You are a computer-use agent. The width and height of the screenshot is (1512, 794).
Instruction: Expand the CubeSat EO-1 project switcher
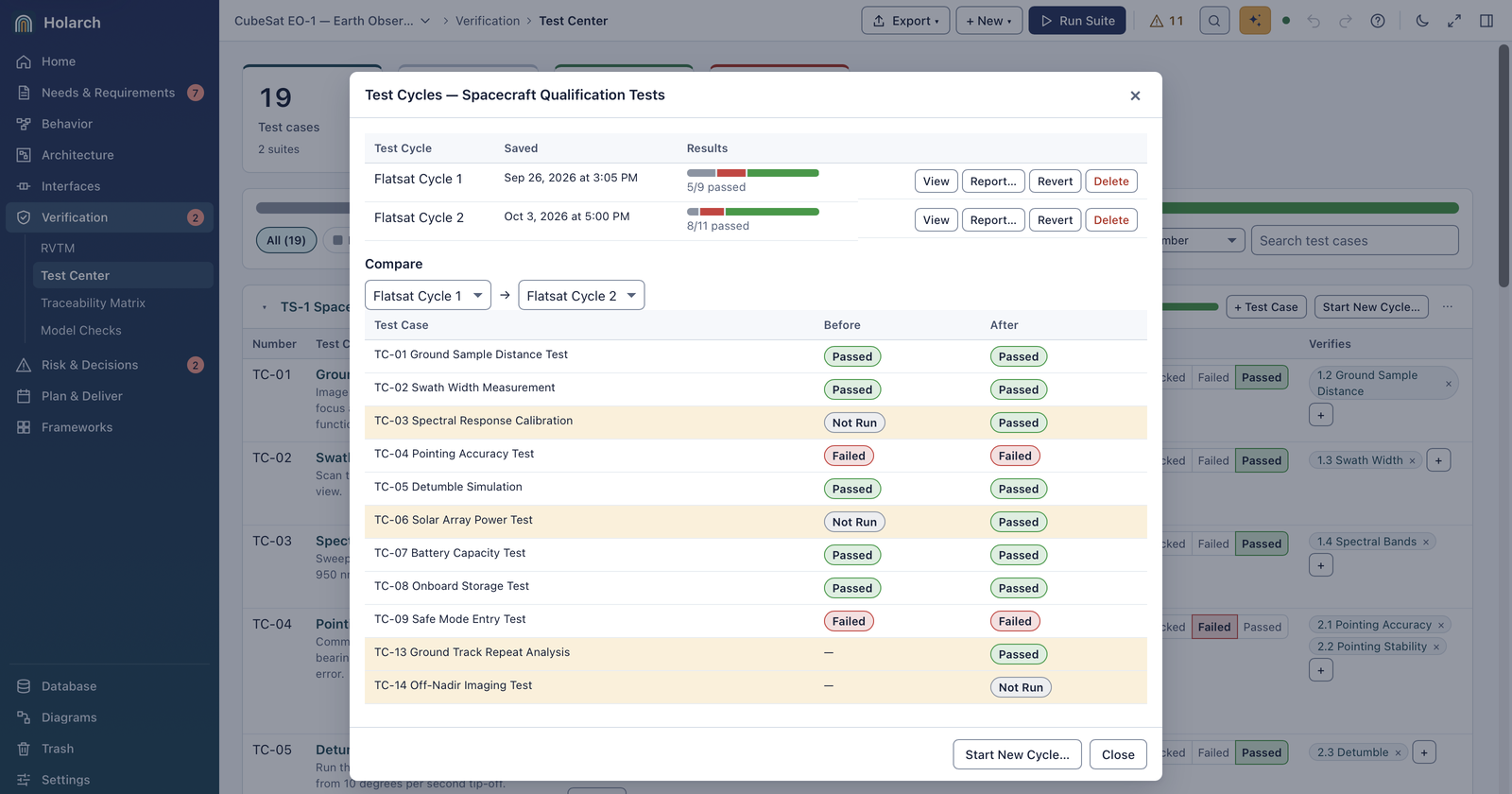coord(333,21)
